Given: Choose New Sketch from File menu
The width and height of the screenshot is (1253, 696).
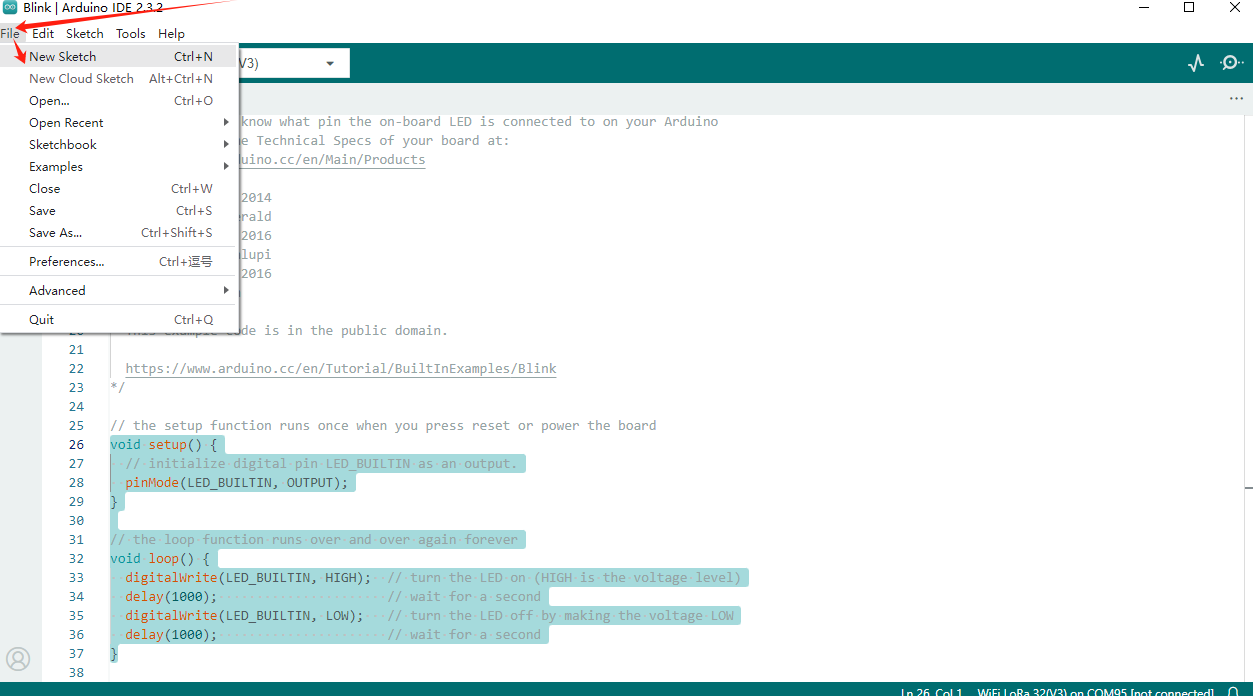Looking at the screenshot, I should [x=119, y=57].
